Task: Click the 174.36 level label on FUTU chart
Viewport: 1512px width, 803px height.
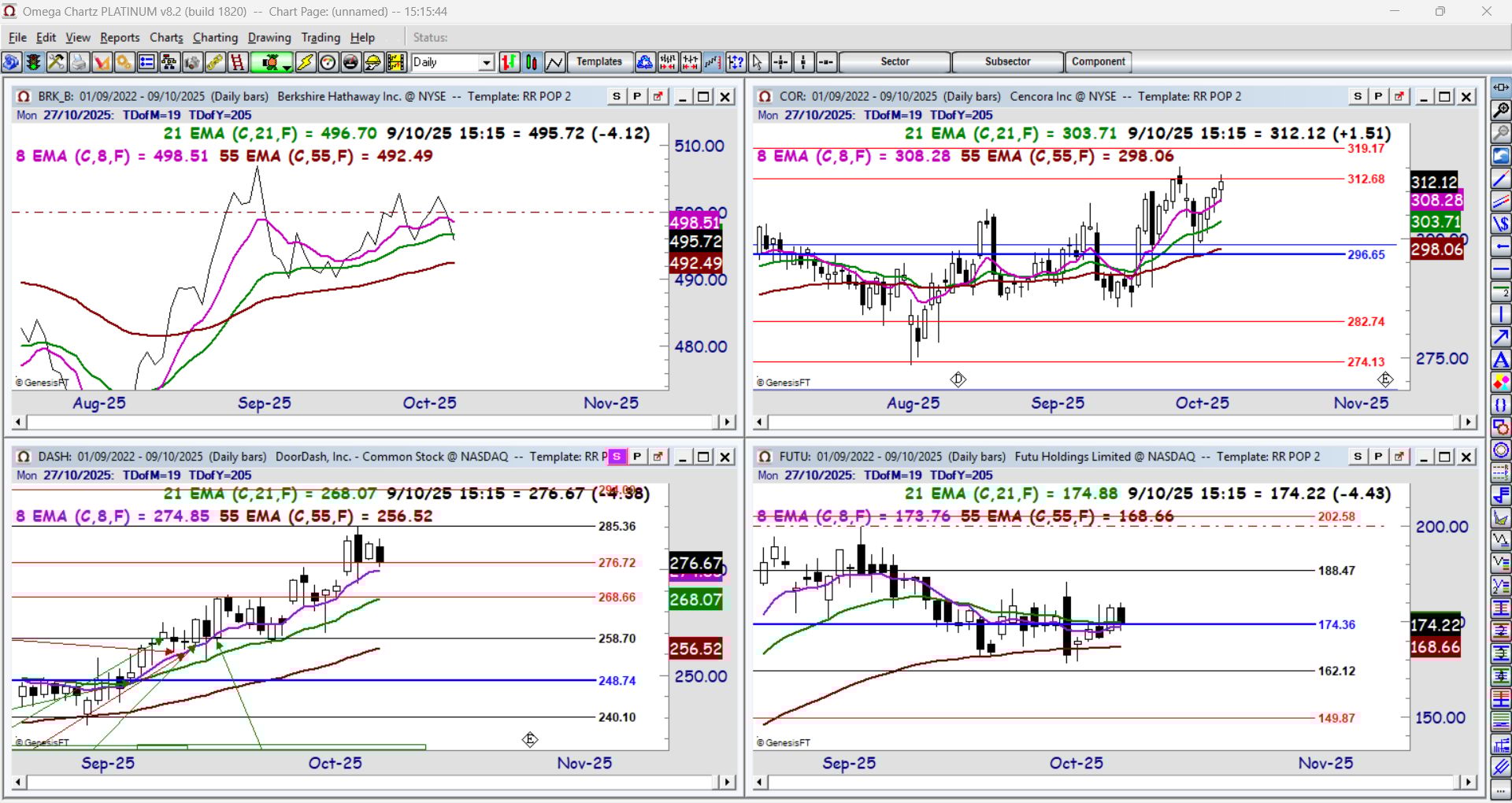Action: [x=1337, y=624]
